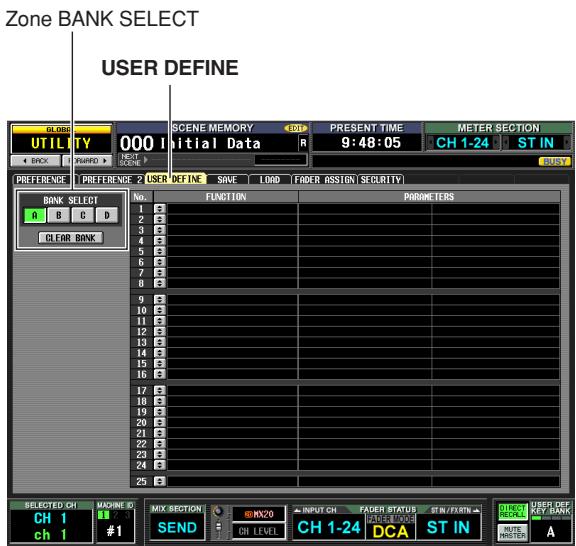
Task: Click the SELECTED CH display
Action: click(x=51, y=526)
